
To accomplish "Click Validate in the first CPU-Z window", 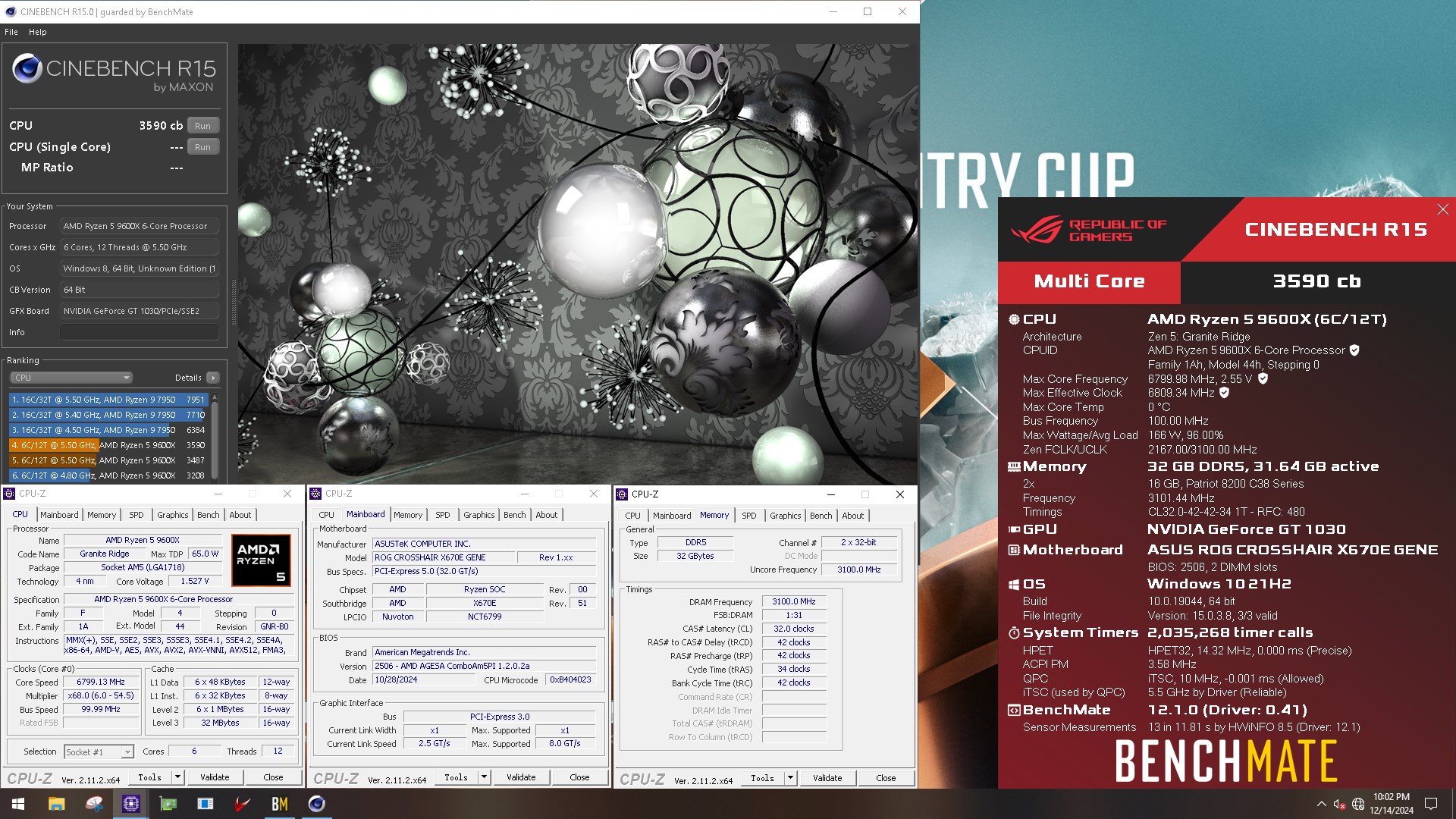I will pos(215,777).
